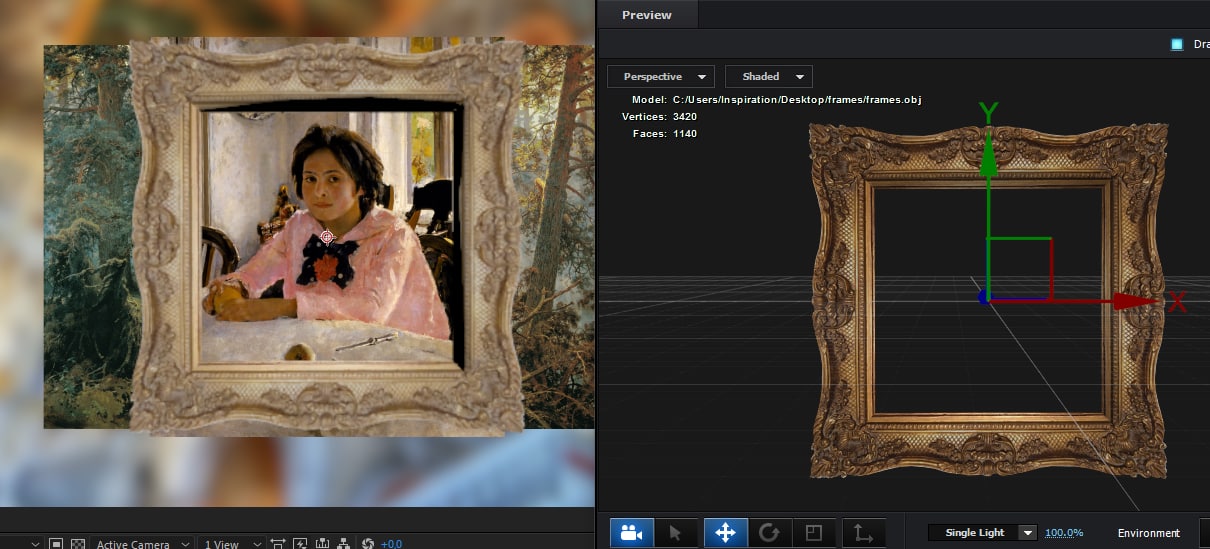This screenshot has width=1210, height=549.
Task: Click the model path frames.obj text
Action: pyautogui.click(x=796, y=100)
